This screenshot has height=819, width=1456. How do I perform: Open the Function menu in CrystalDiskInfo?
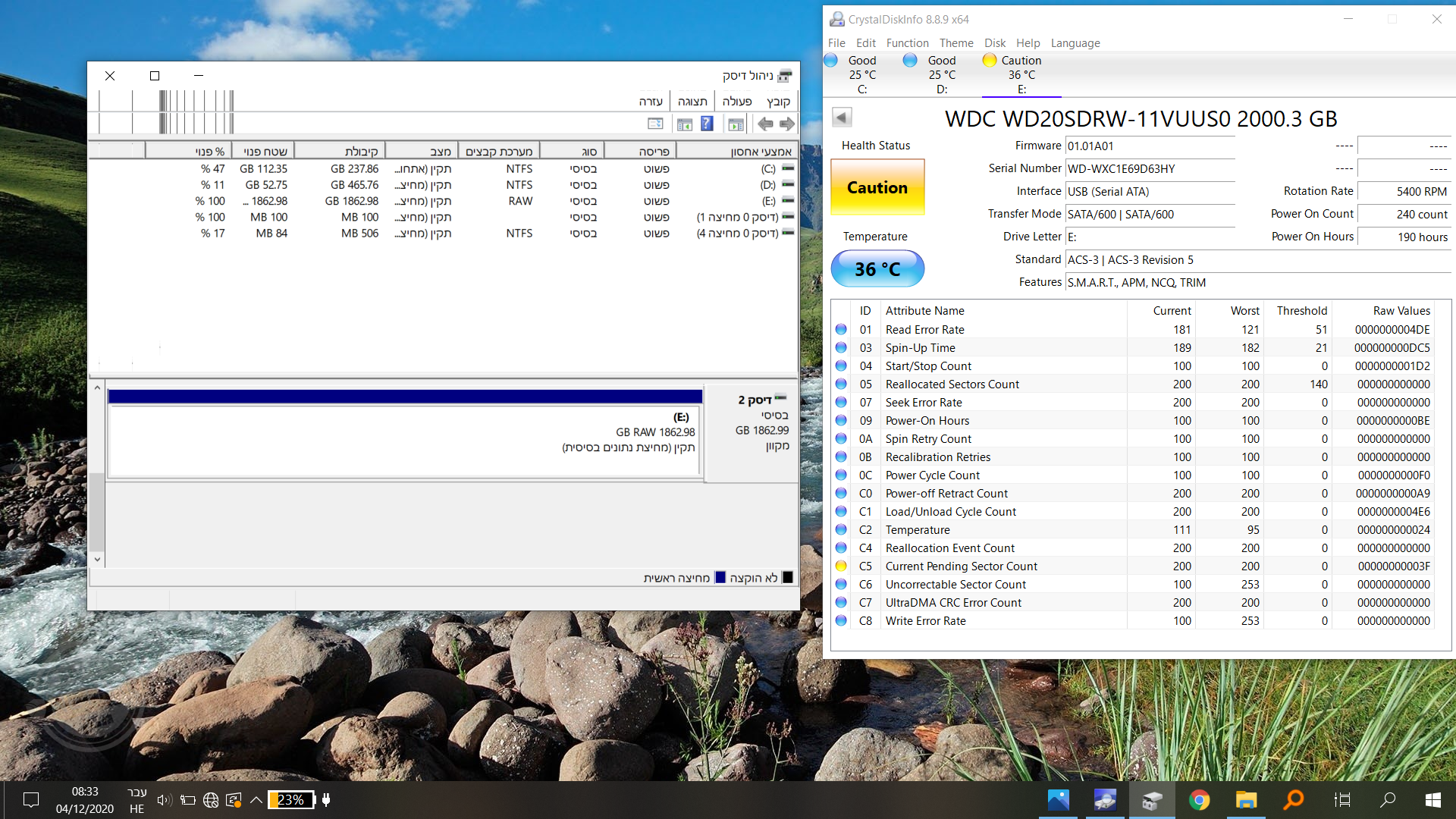[907, 43]
